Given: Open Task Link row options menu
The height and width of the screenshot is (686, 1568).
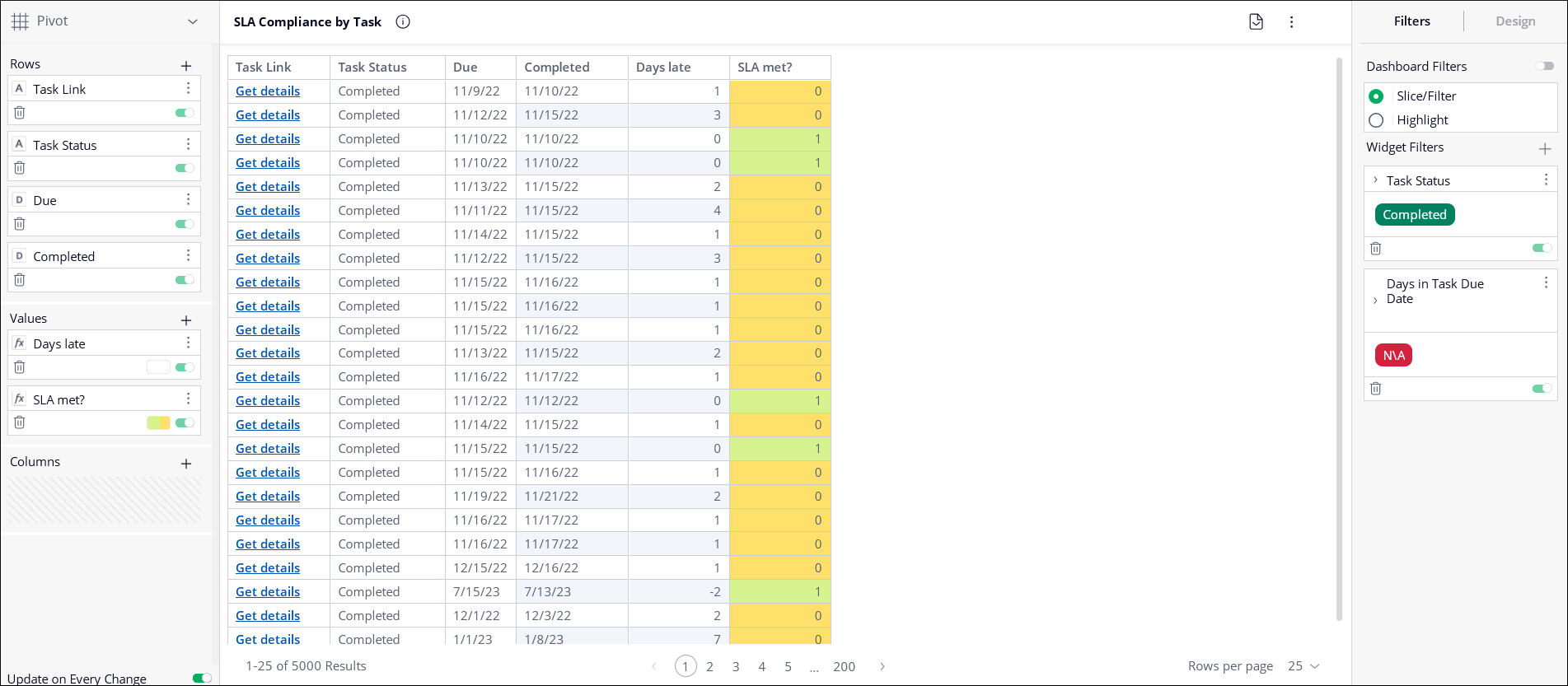Looking at the screenshot, I should point(189,88).
